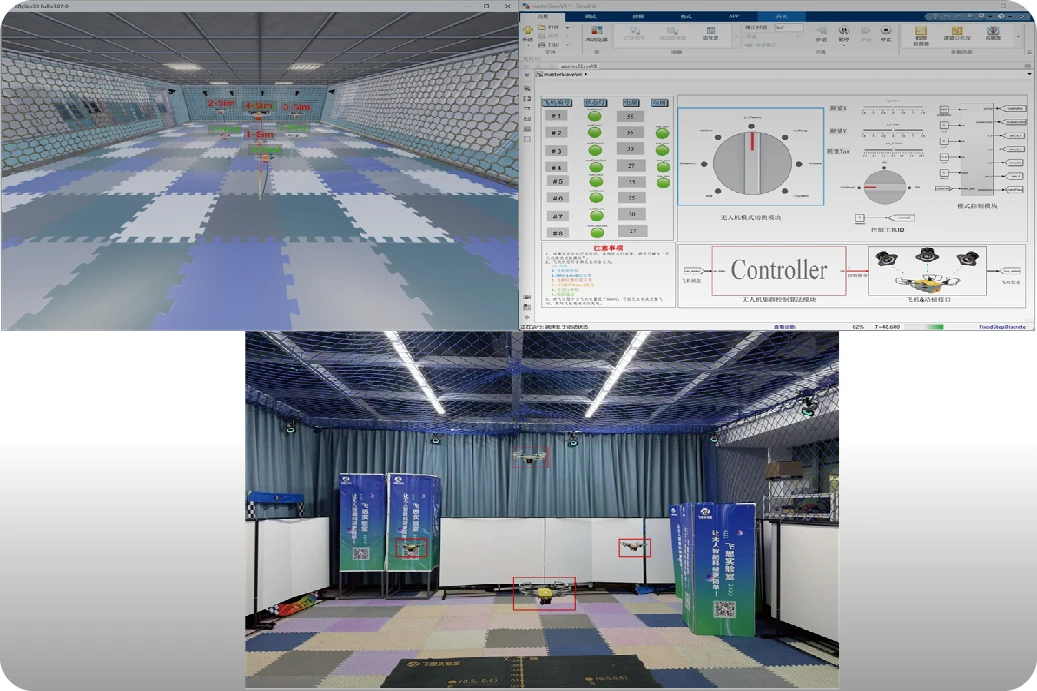The height and width of the screenshot is (691, 1037).
Task: Select the first Simulation ribbon tab
Action: click(x=544, y=16)
